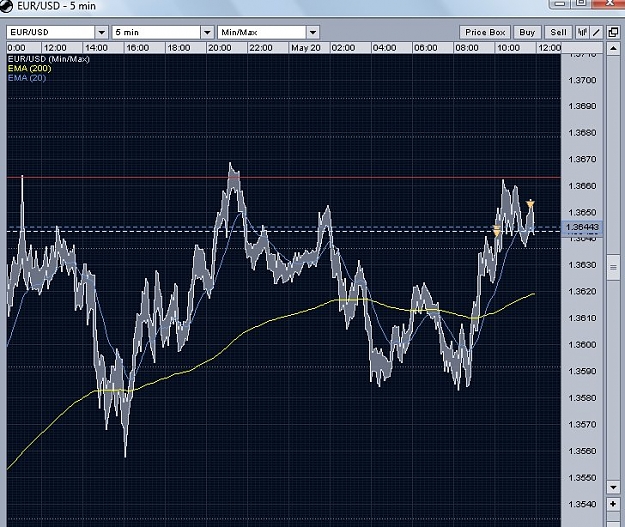
Task: Click the white dashed price level line
Action: click(x=283, y=231)
